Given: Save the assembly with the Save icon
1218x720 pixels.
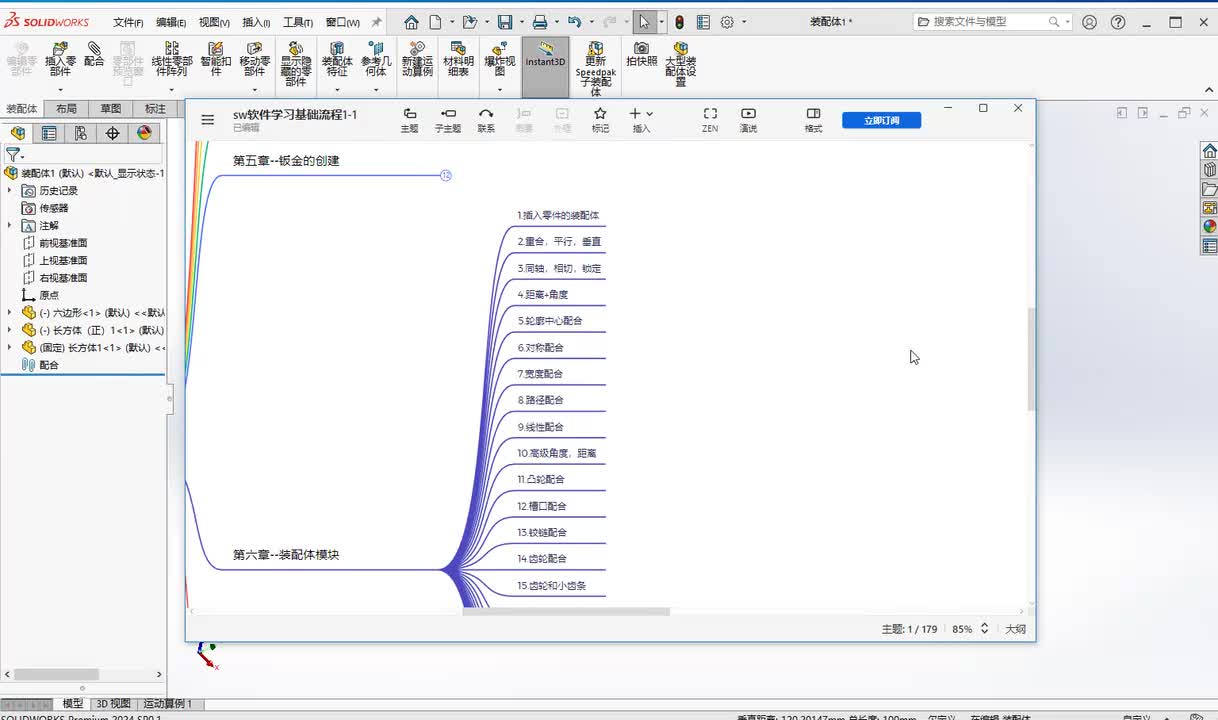Looking at the screenshot, I should 505,22.
